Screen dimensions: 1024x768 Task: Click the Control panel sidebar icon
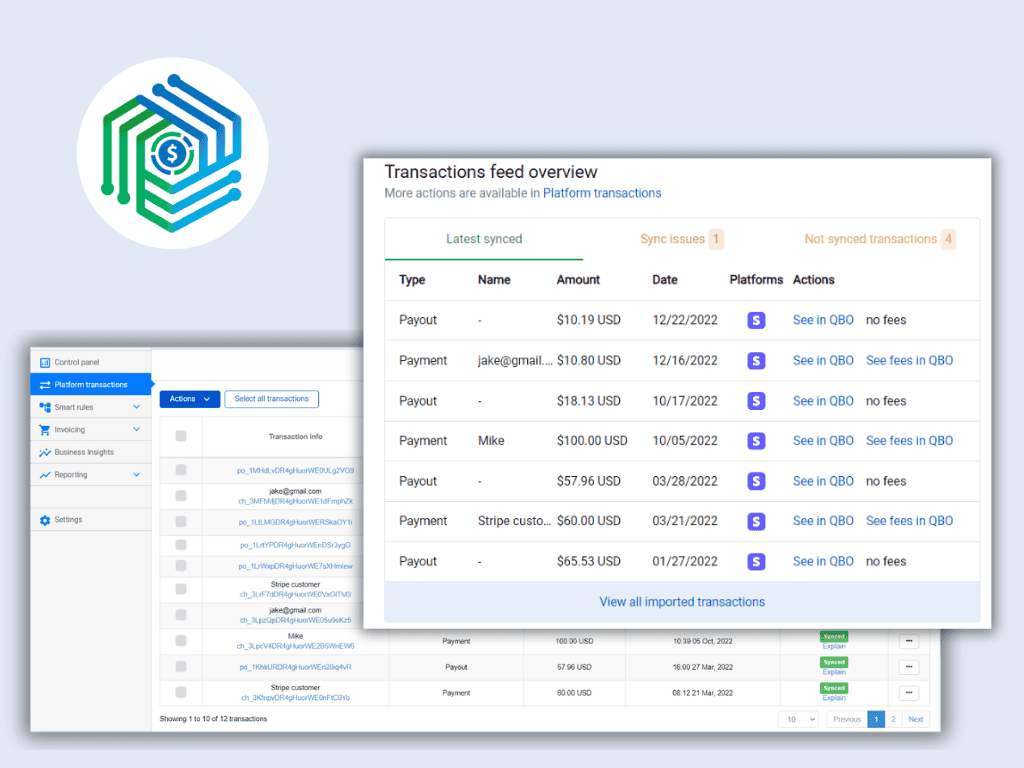(45, 362)
